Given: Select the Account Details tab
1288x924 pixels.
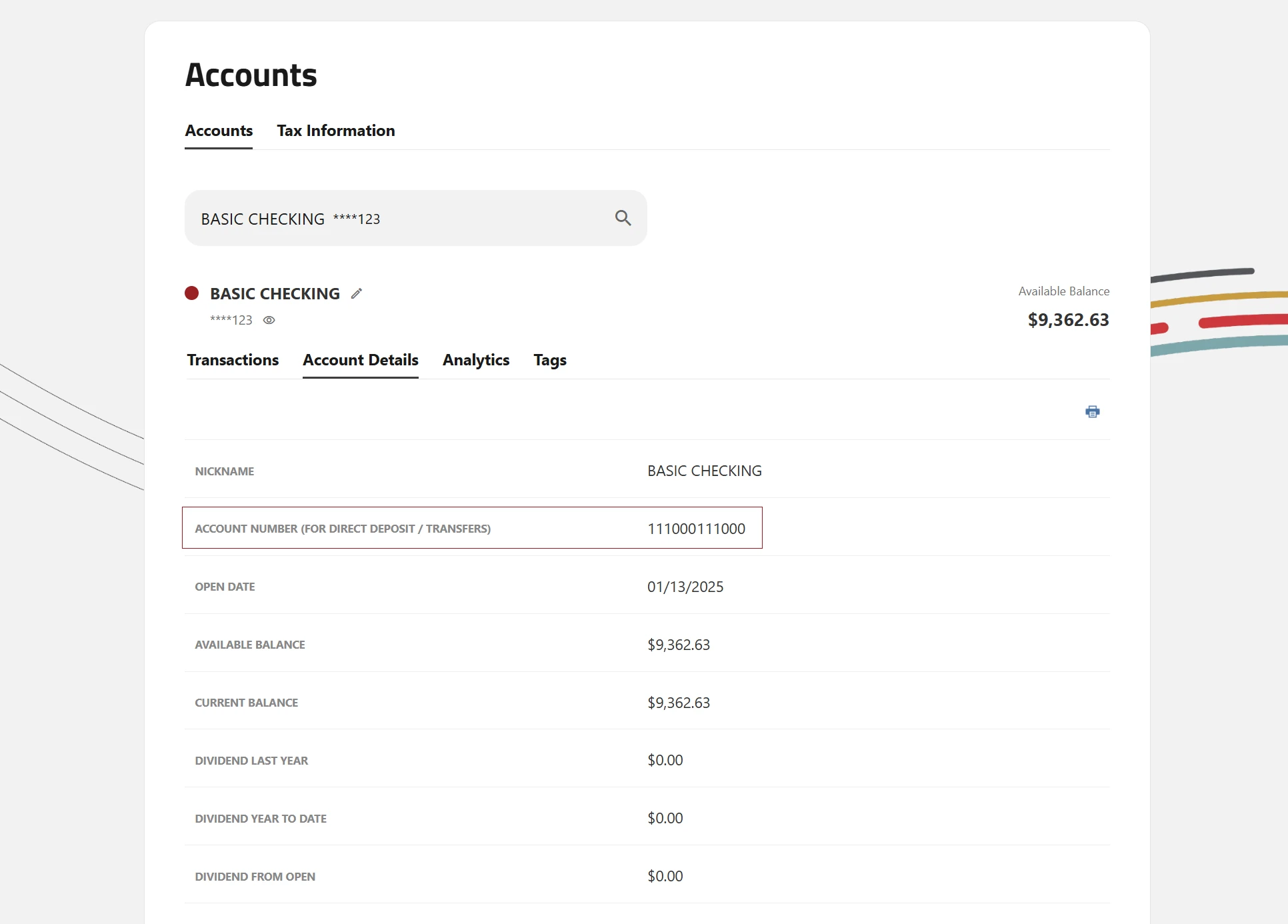Looking at the screenshot, I should click(x=361, y=360).
